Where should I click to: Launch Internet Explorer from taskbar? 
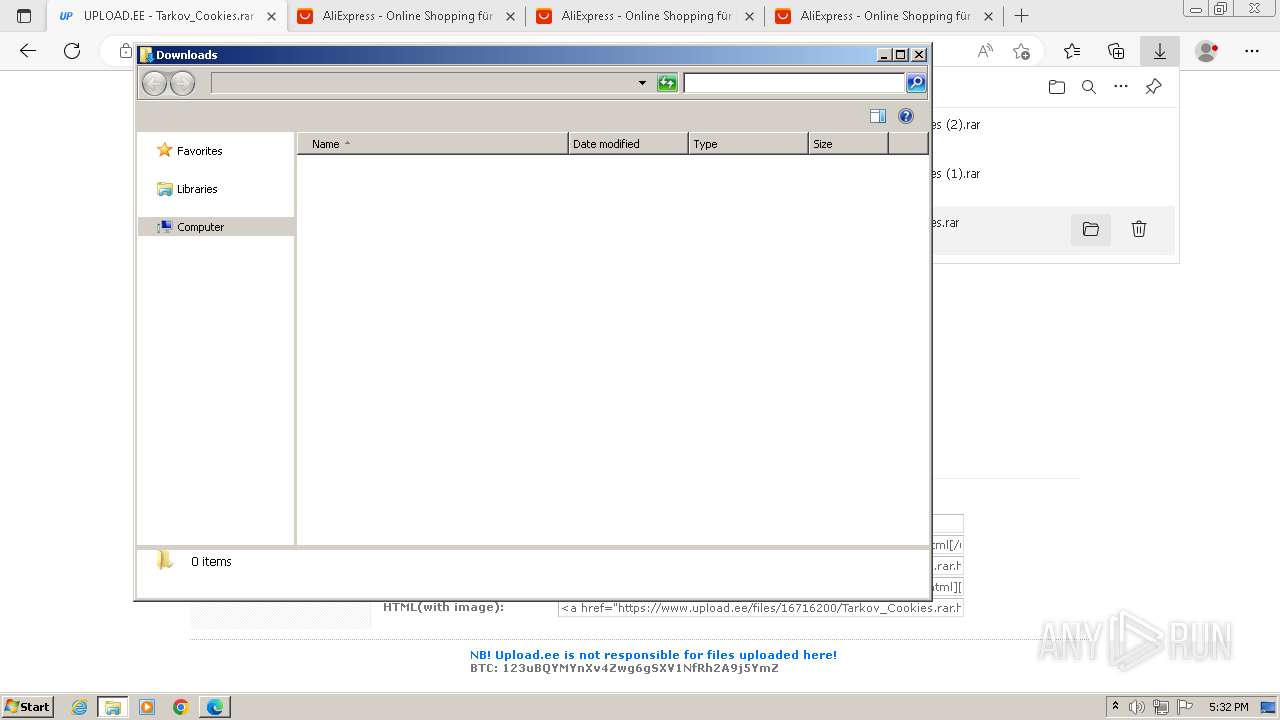80,707
